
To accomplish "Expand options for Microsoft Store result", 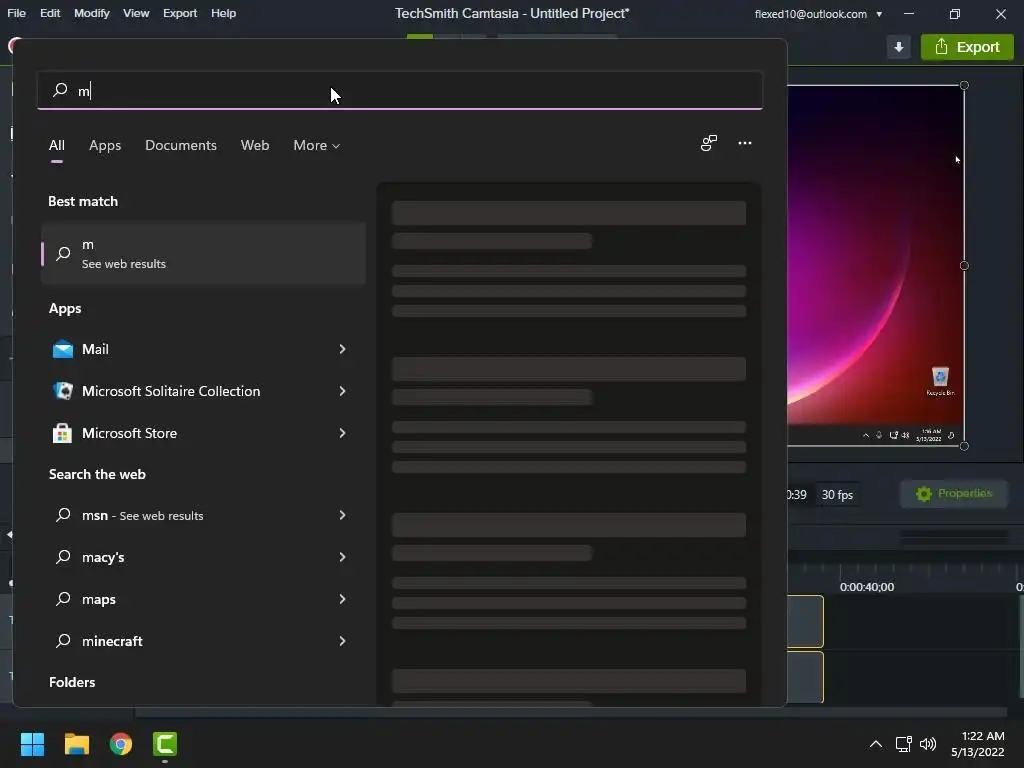I will point(342,433).
